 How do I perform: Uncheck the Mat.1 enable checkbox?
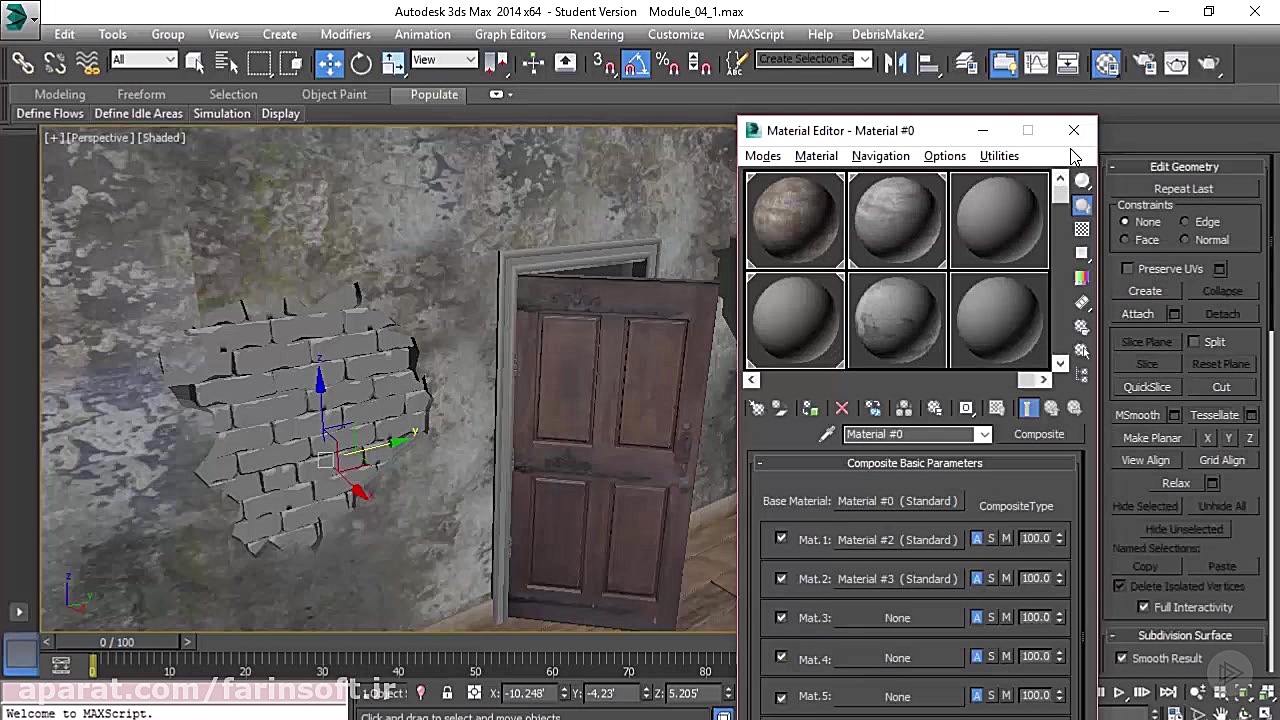[x=781, y=538]
